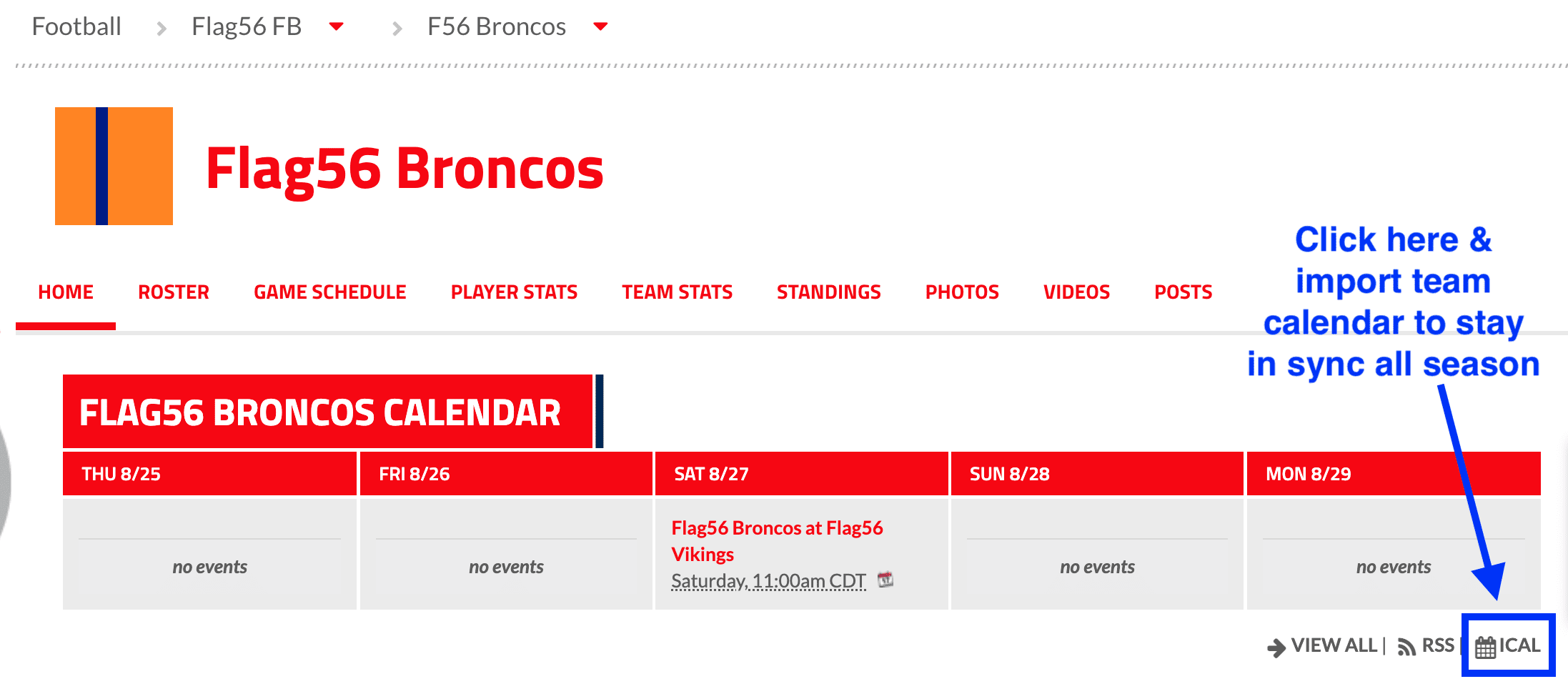Image resolution: width=1568 pixels, height=699 pixels.
Task: Switch to the Roster tab
Action: point(173,292)
